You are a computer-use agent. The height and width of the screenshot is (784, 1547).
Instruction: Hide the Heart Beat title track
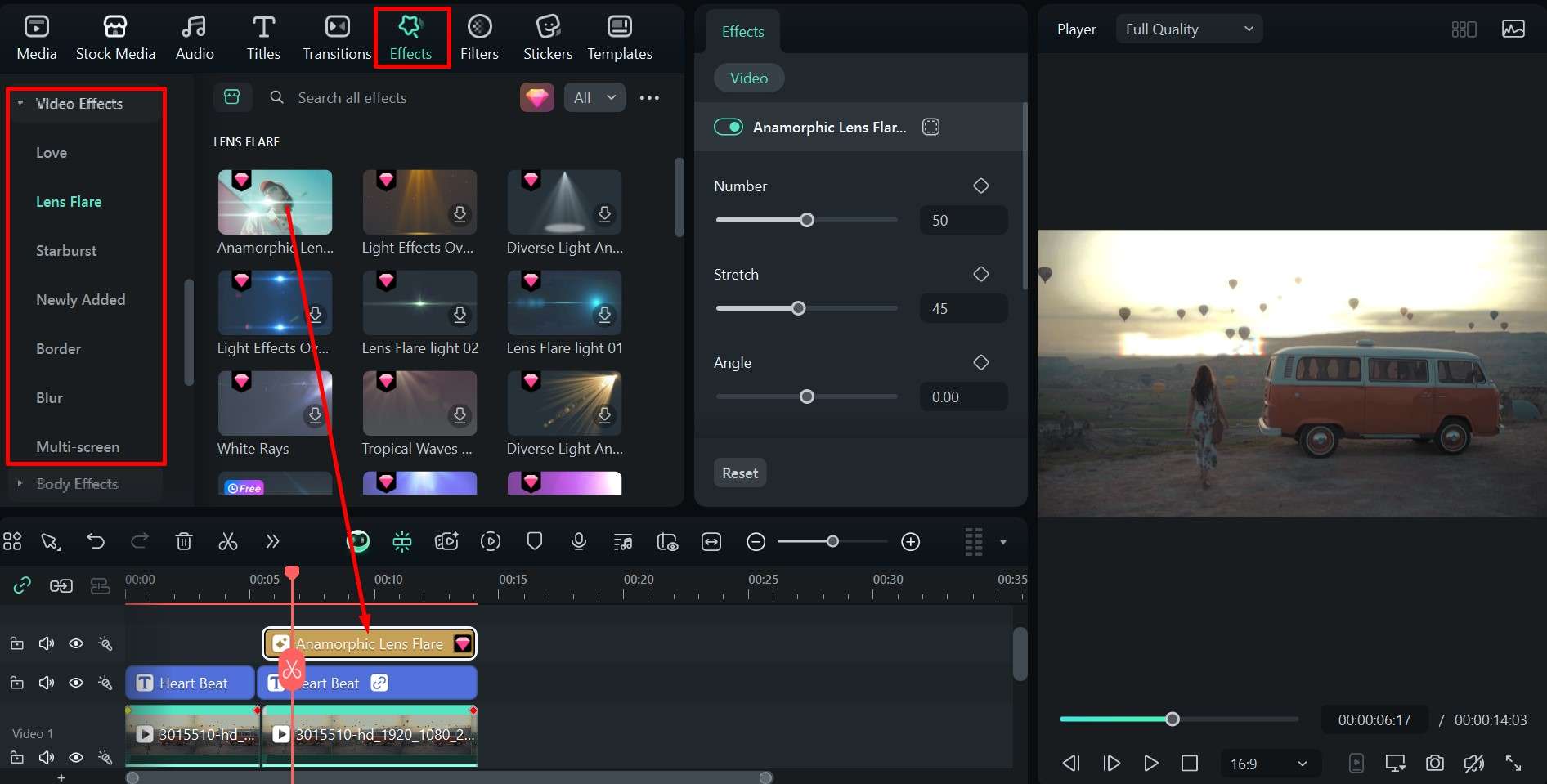pyautogui.click(x=76, y=683)
